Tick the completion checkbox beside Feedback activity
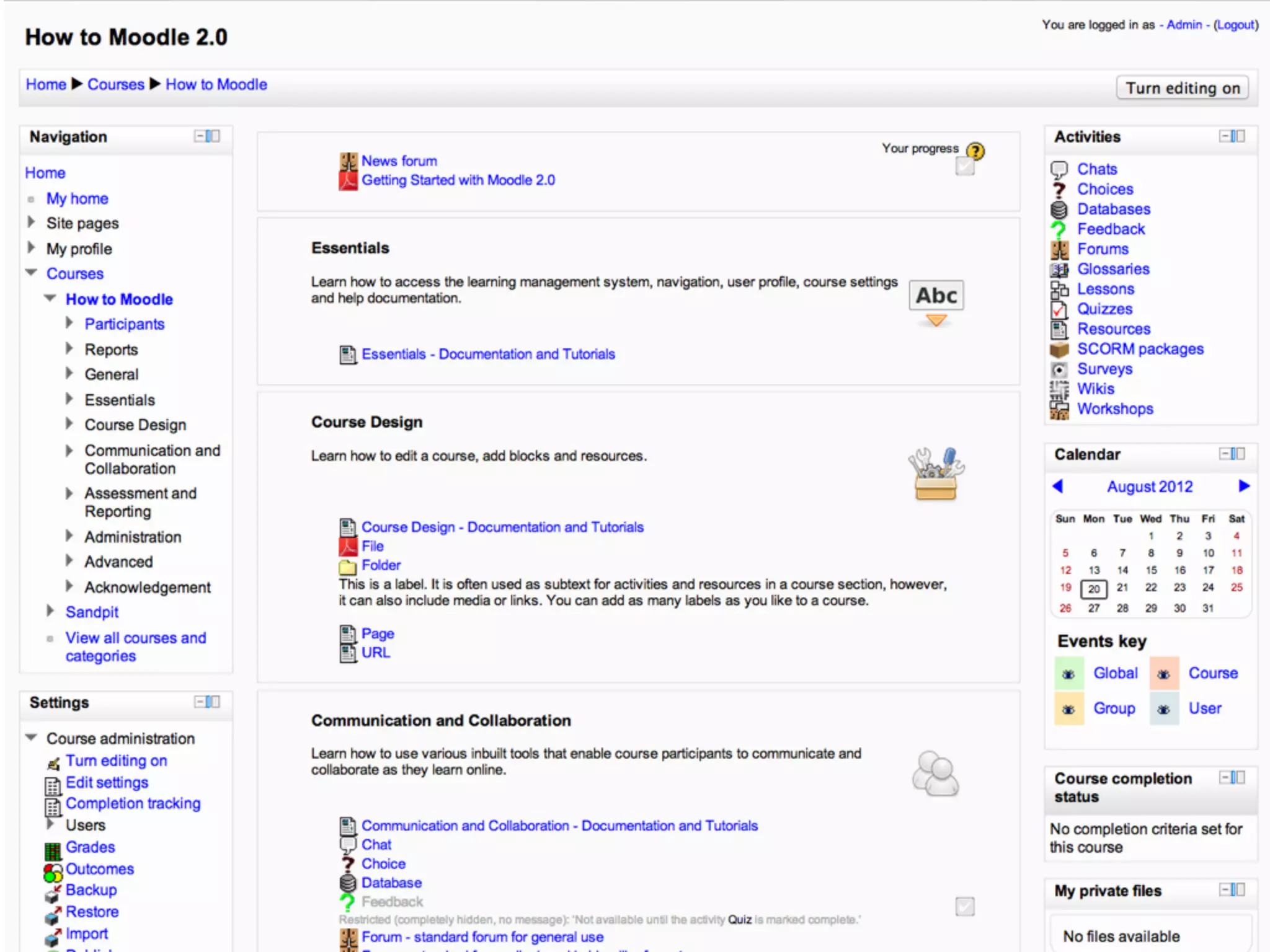The height and width of the screenshot is (952, 1270). (x=964, y=907)
